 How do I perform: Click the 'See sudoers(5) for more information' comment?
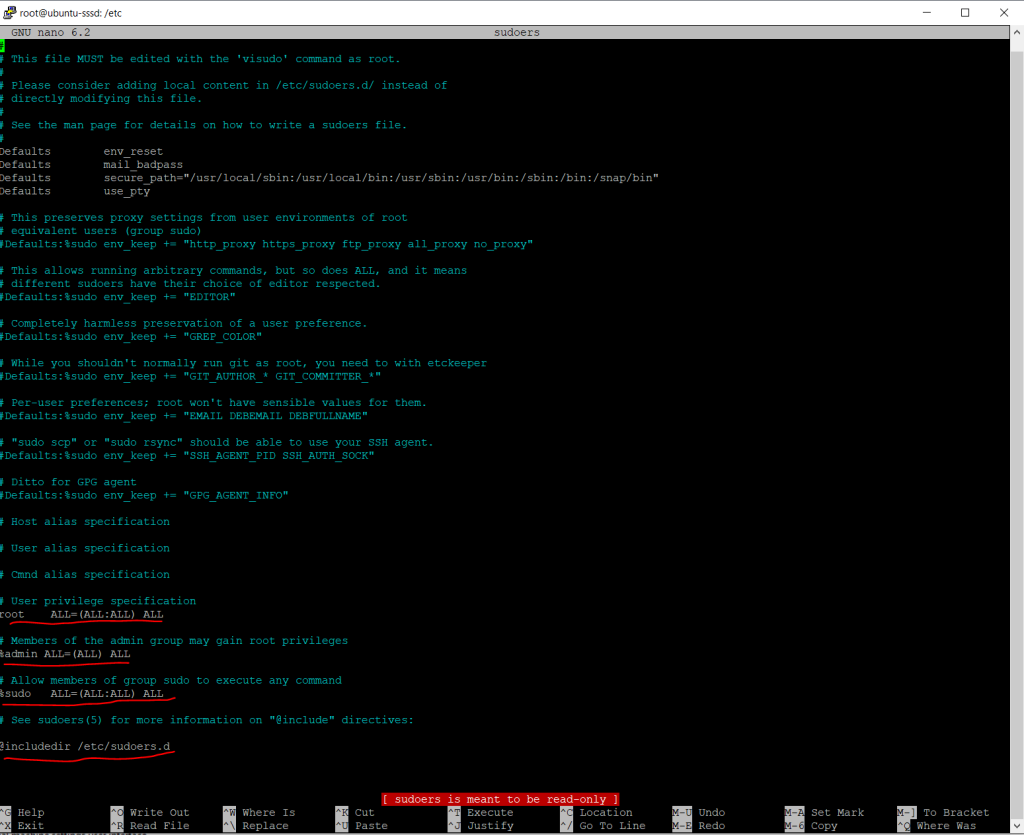(x=207, y=720)
